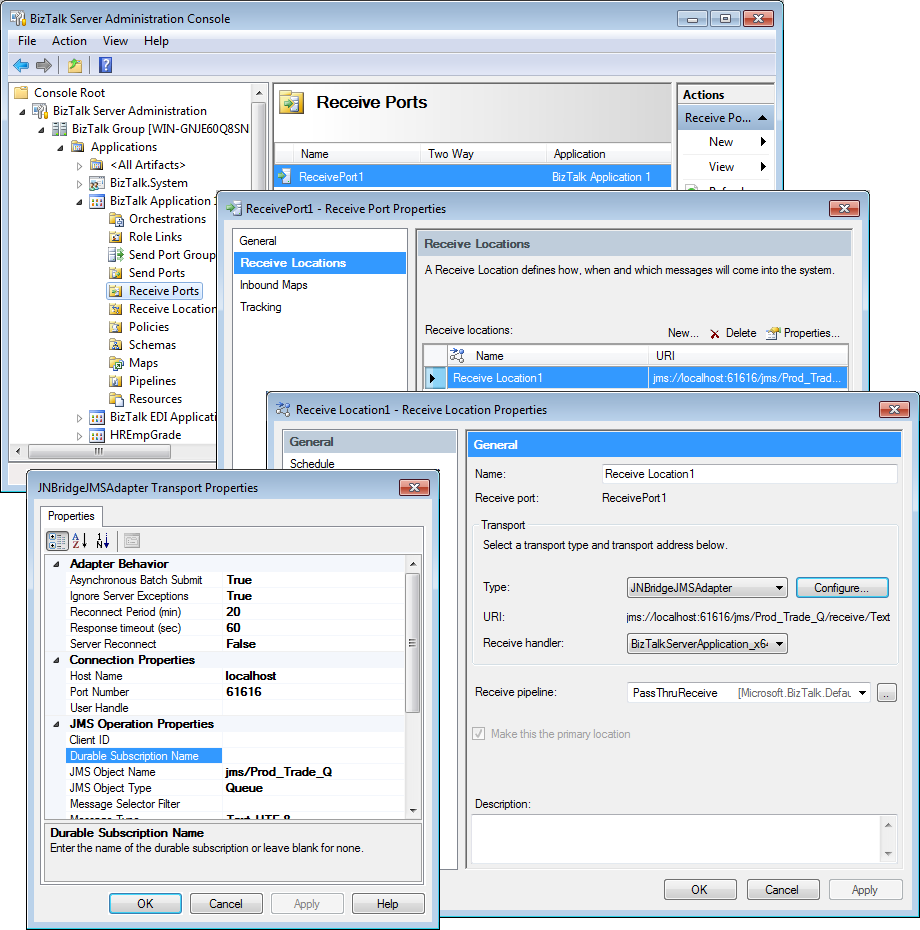The width and height of the screenshot is (920, 930).
Task: Select the Maps node in the tree
Action: pos(143,363)
